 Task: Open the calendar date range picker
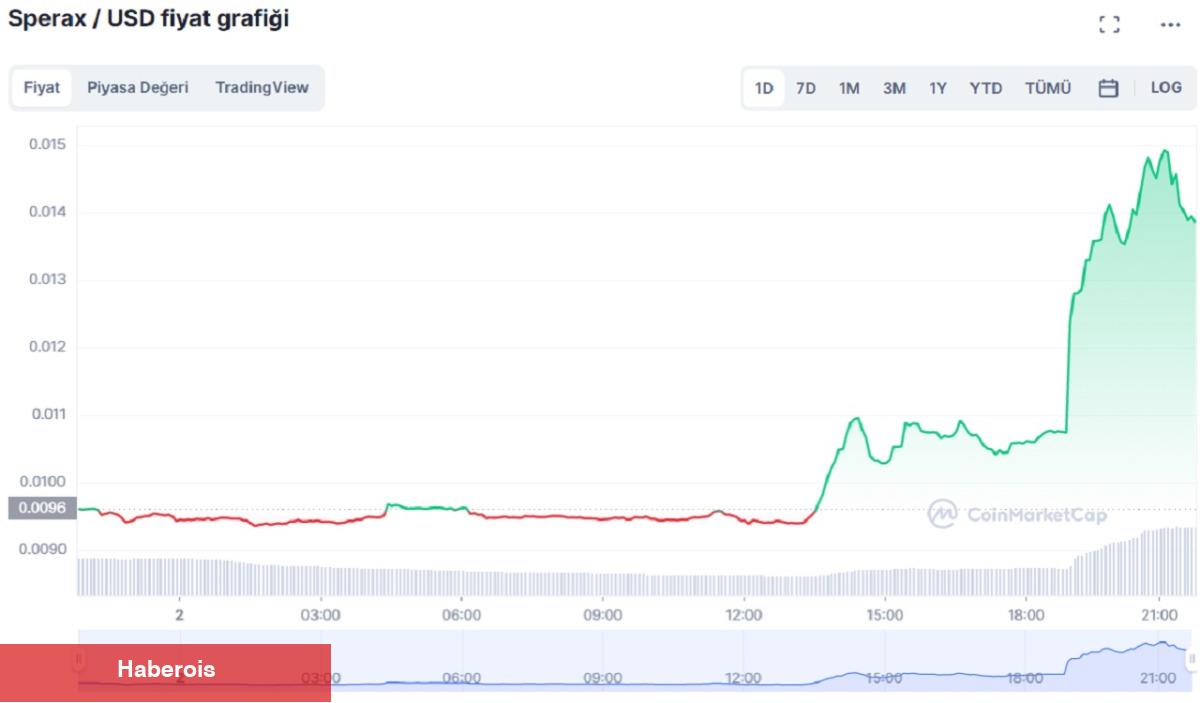(x=1108, y=88)
